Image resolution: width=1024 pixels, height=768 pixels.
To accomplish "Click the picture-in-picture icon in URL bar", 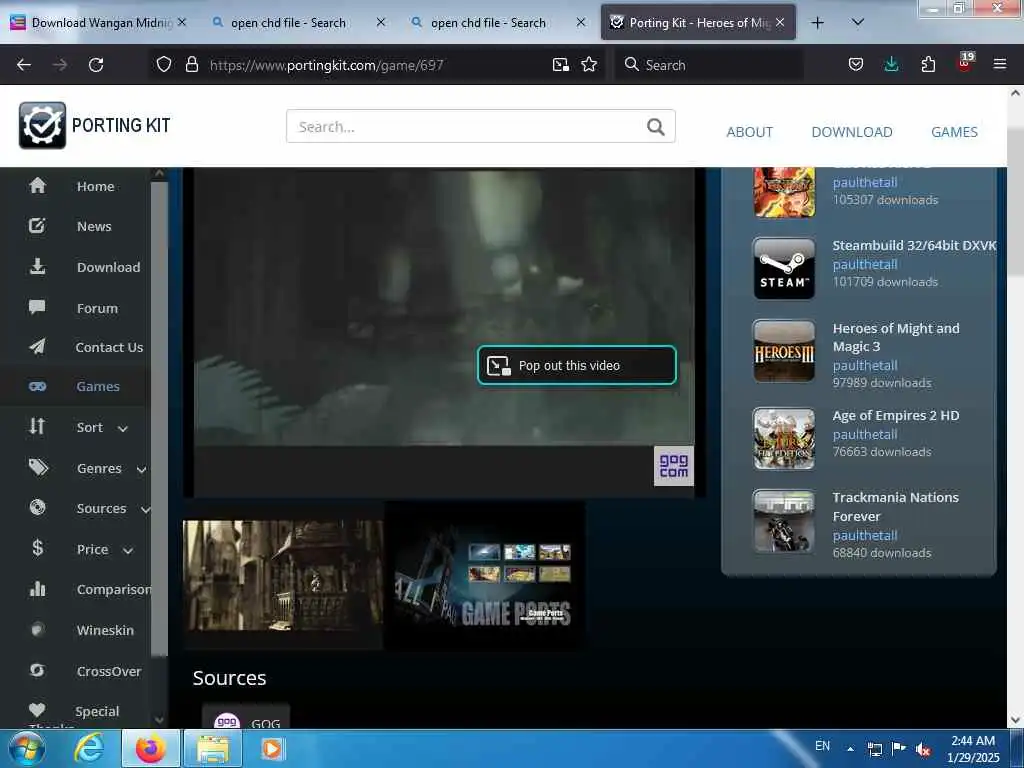I will 560,65.
